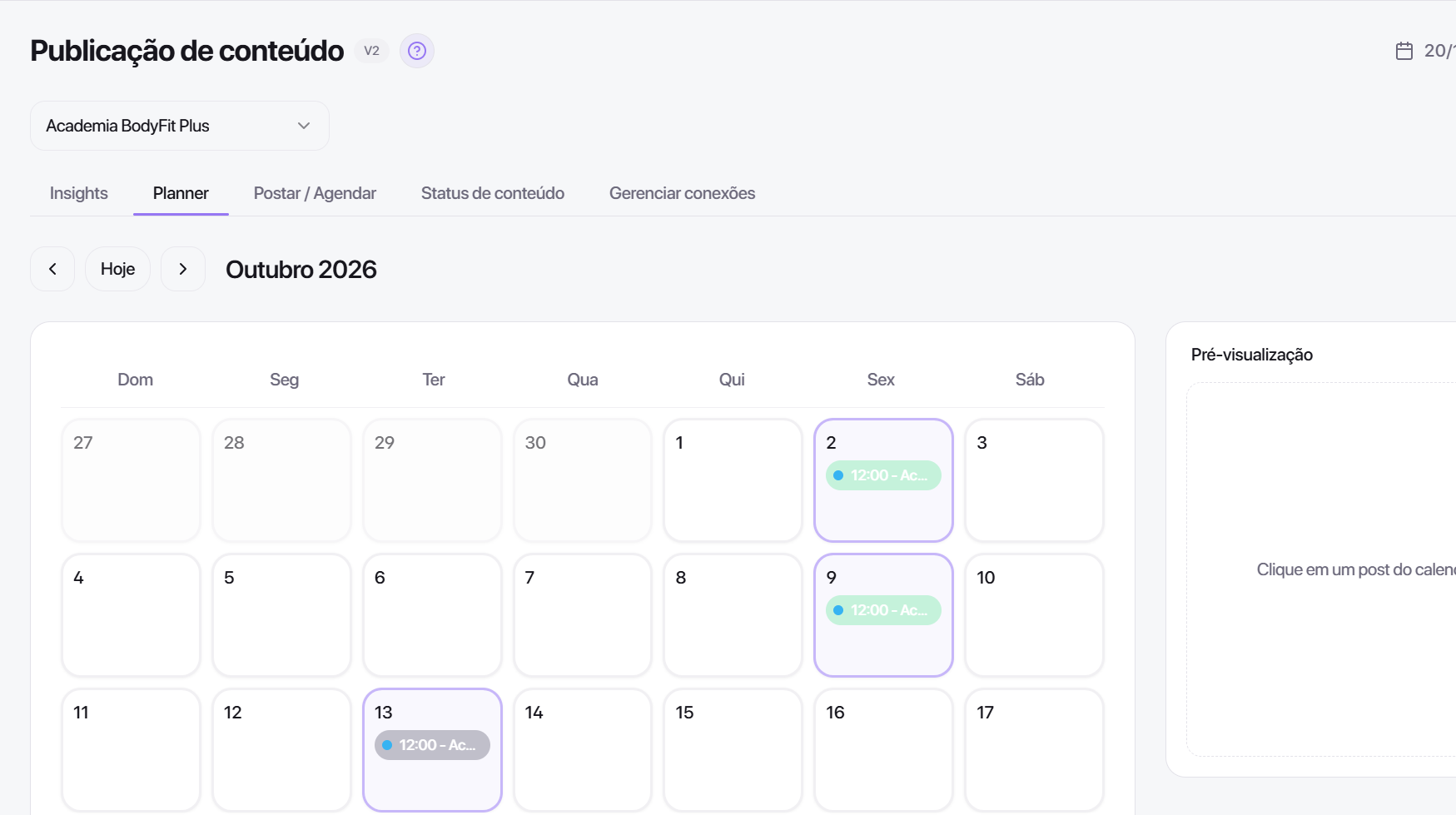This screenshot has height=815, width=1456.
Task: Click the Dom weekday column header
Action: [136, 380]
